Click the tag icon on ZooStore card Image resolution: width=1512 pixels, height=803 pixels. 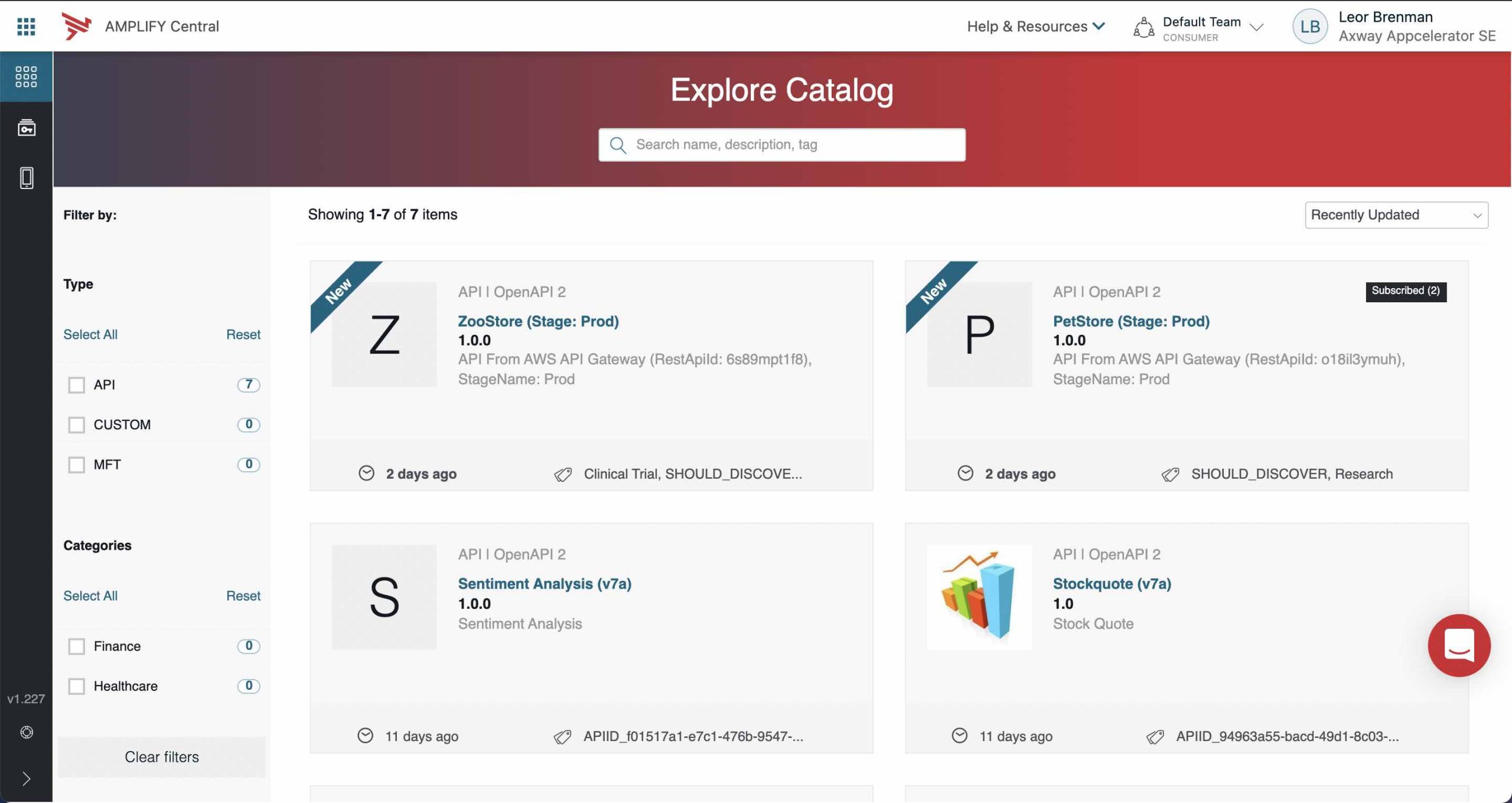click(563, 474)
